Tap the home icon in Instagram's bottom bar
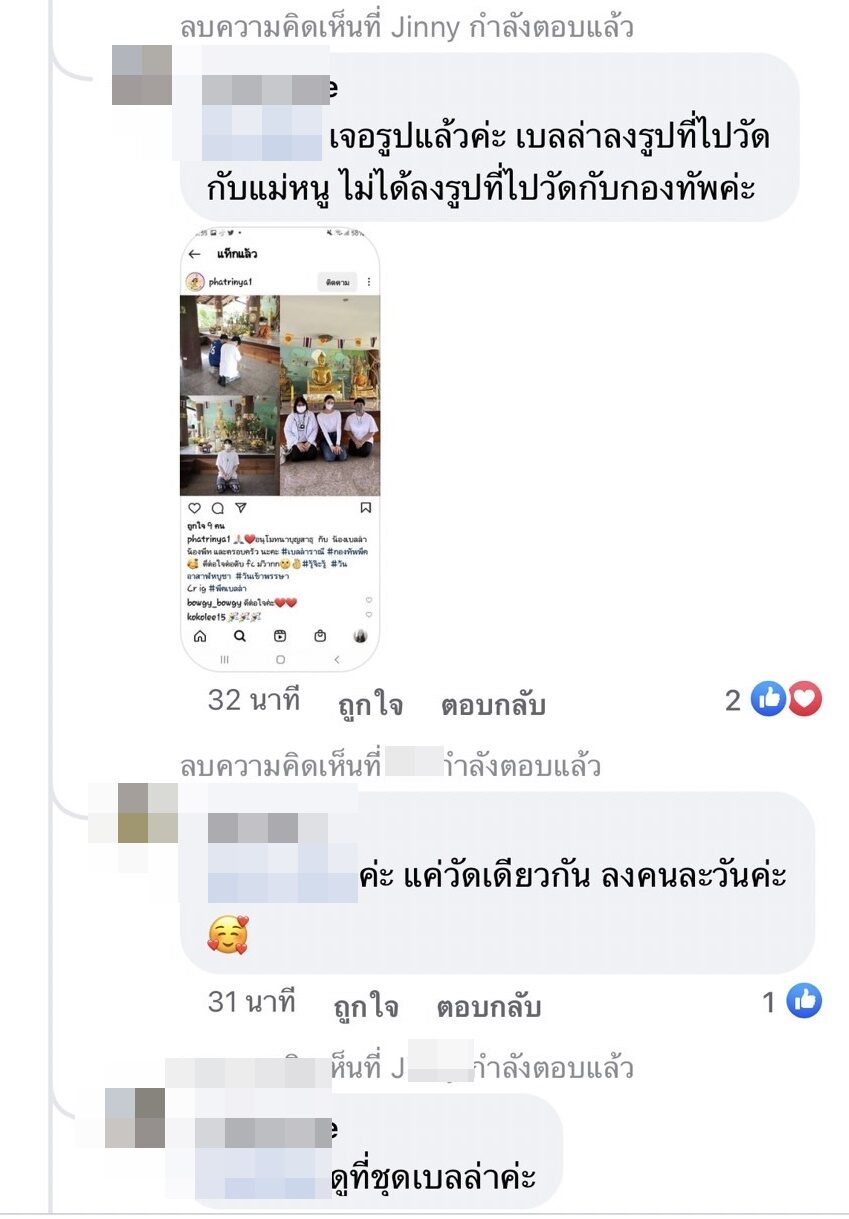 point(199,635)
